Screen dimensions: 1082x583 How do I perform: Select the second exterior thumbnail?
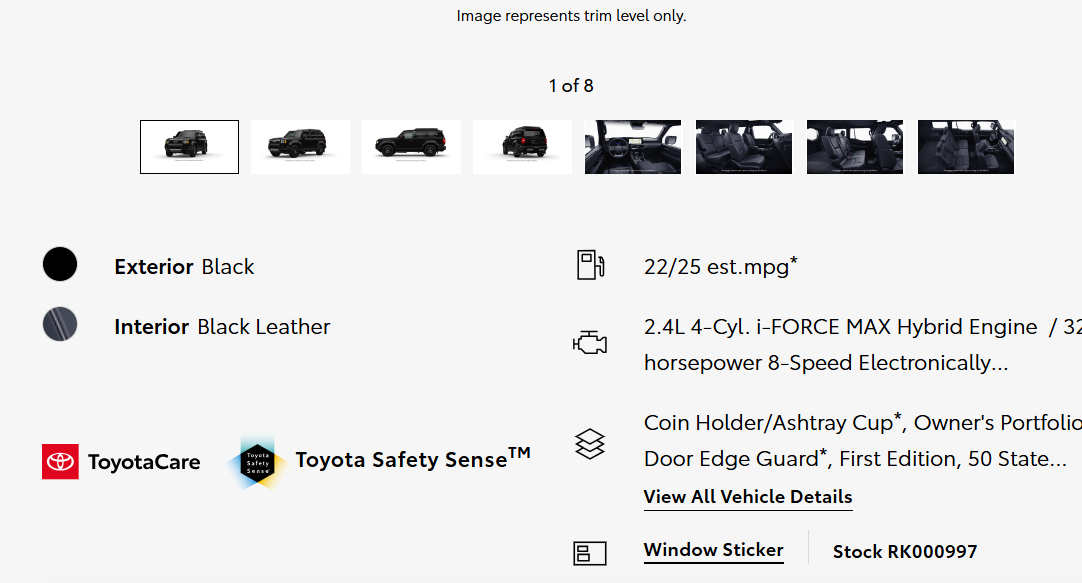[x=300, y=147]
